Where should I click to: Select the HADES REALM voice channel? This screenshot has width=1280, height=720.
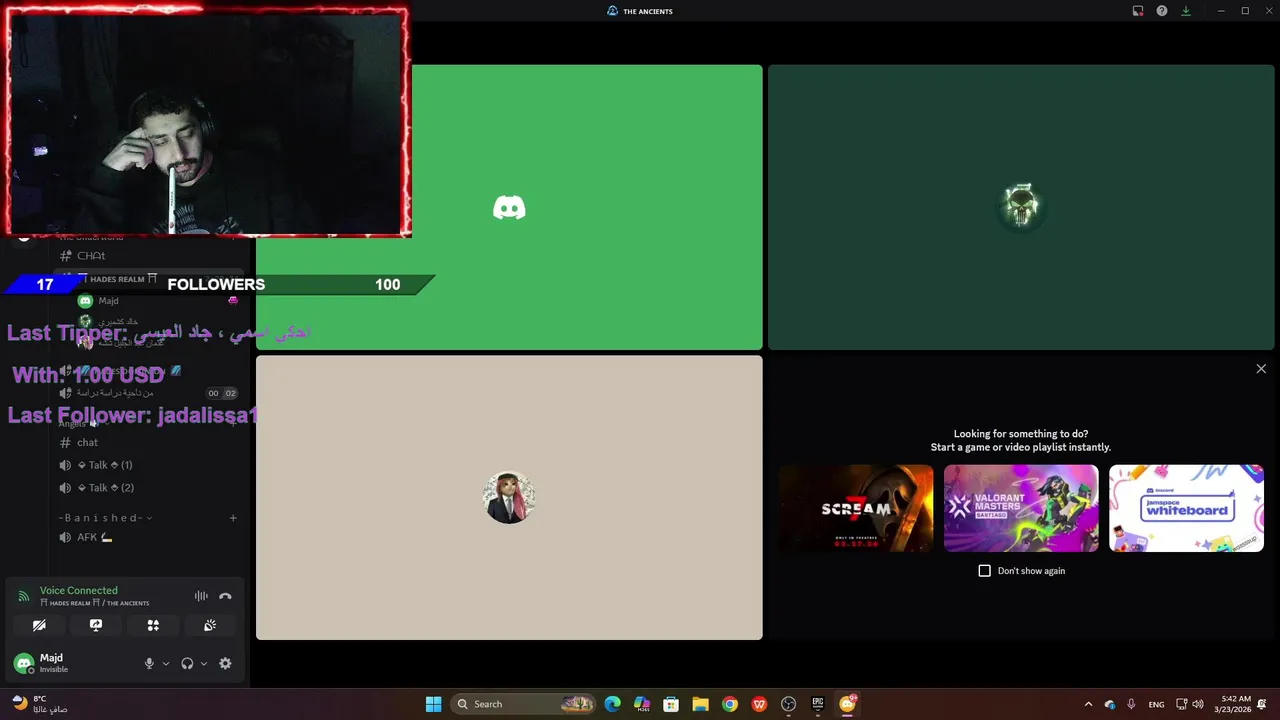coord(118,279)
